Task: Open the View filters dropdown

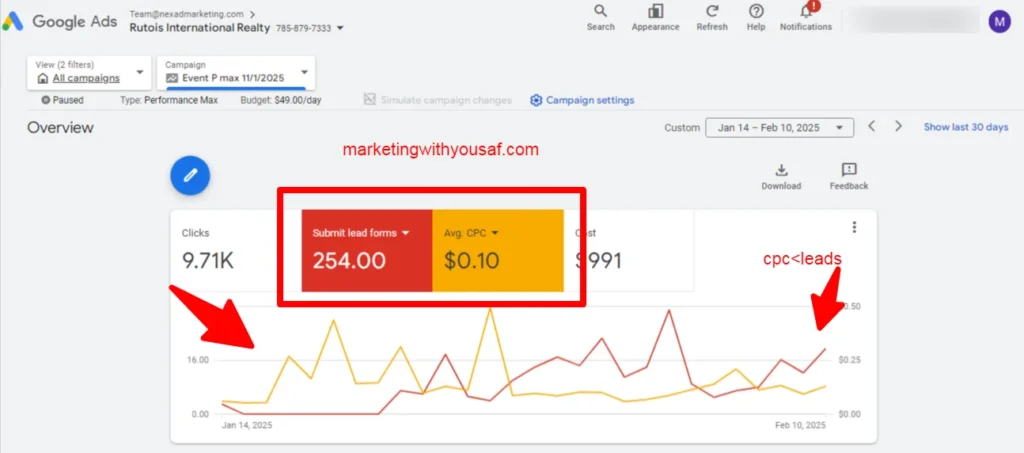Action: [89, 72]
